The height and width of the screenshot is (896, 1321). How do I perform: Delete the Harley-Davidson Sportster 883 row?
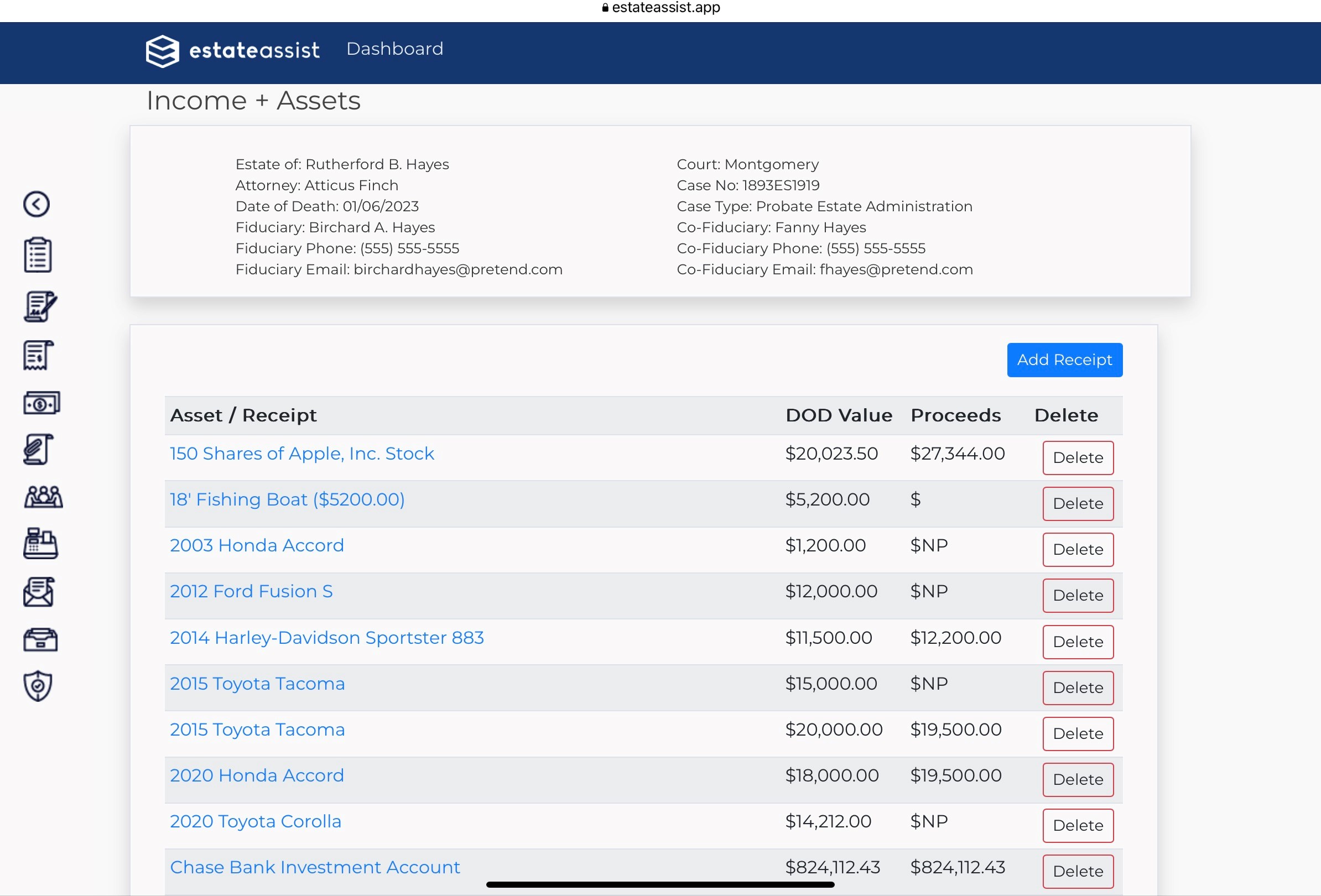[x=1078, y=642]
